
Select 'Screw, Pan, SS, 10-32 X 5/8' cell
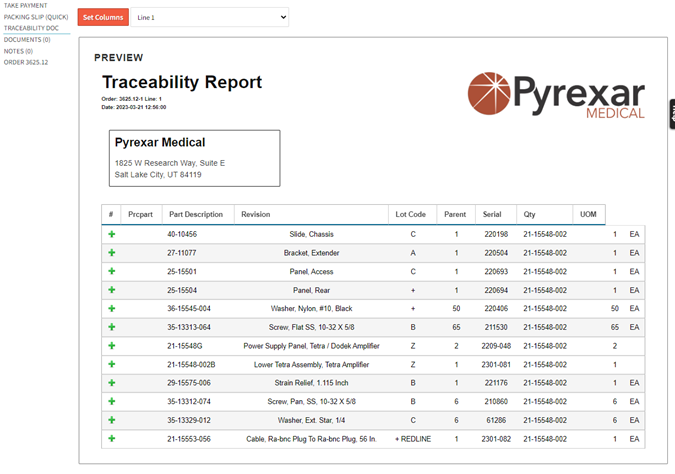click(x=311, y=401)
